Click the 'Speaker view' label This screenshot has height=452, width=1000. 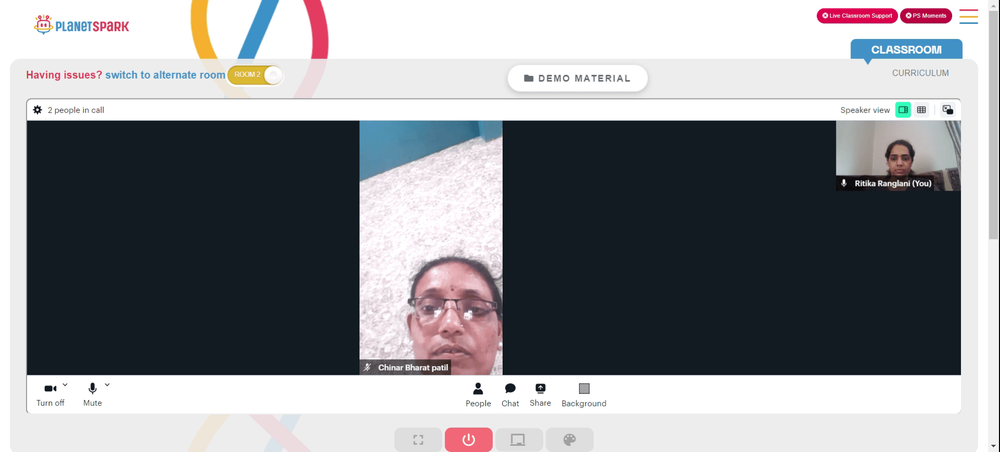pos(865,110)
